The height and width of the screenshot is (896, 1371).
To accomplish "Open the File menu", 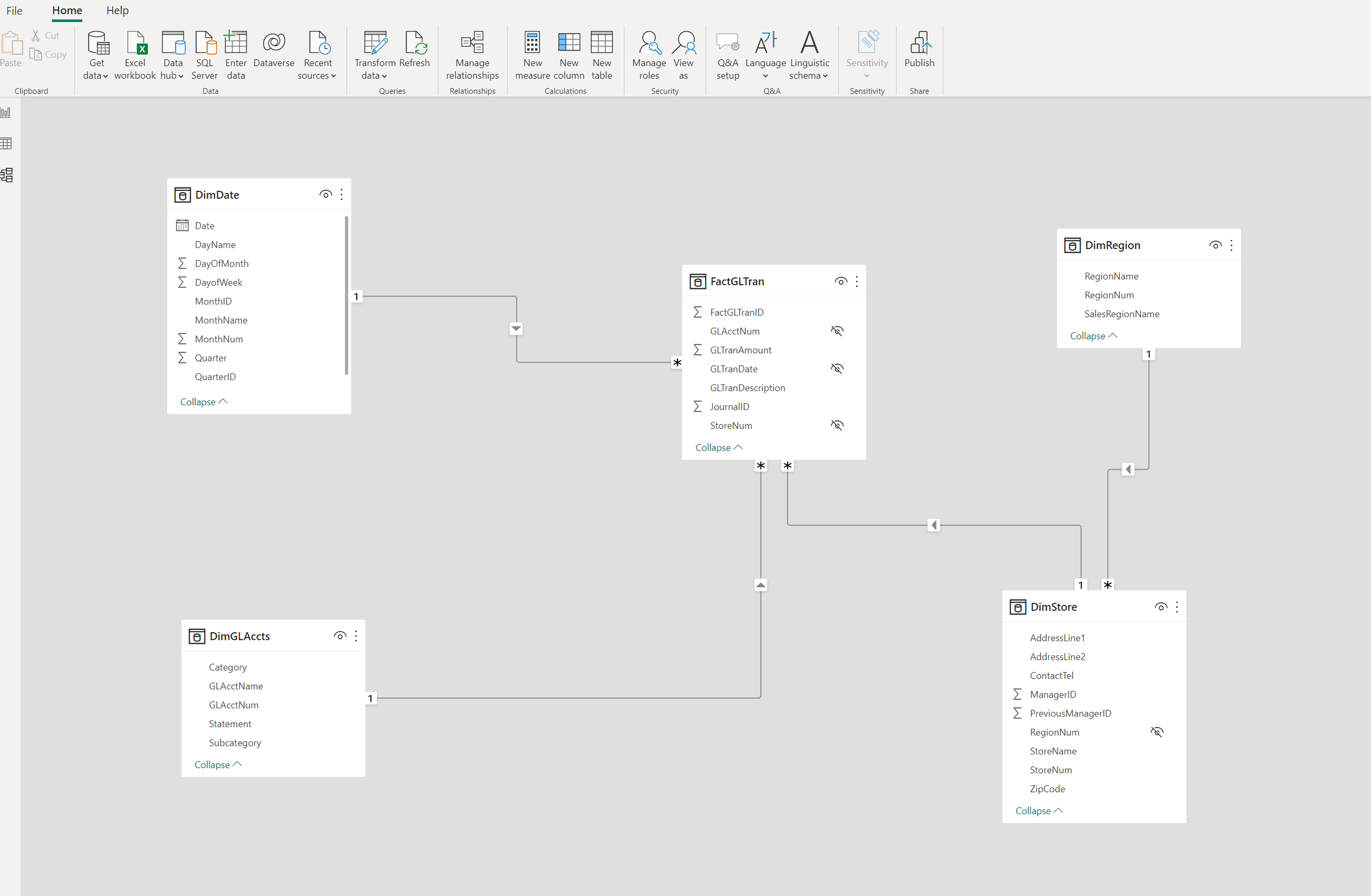I will tap(14, 10).
